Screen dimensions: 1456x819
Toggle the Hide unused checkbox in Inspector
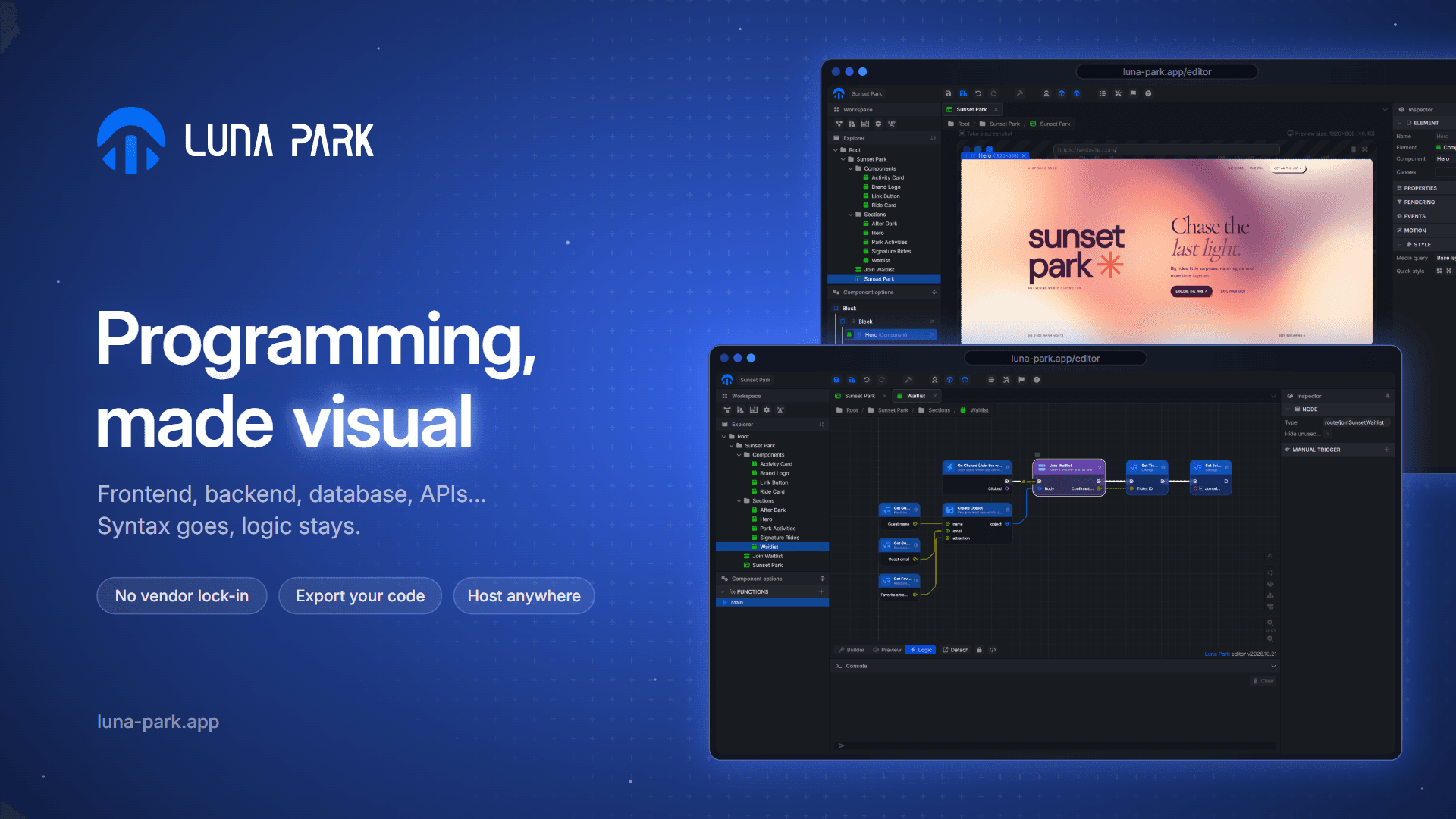(x=1328, y=434)
